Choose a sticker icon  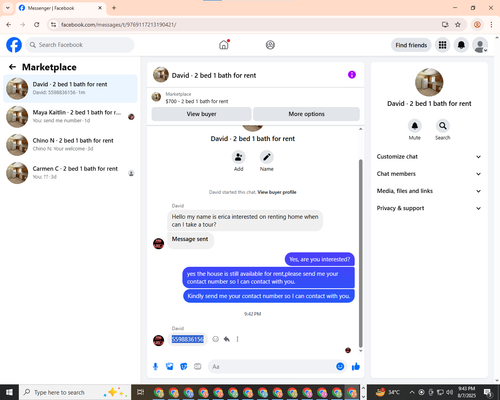coord(184,367)
